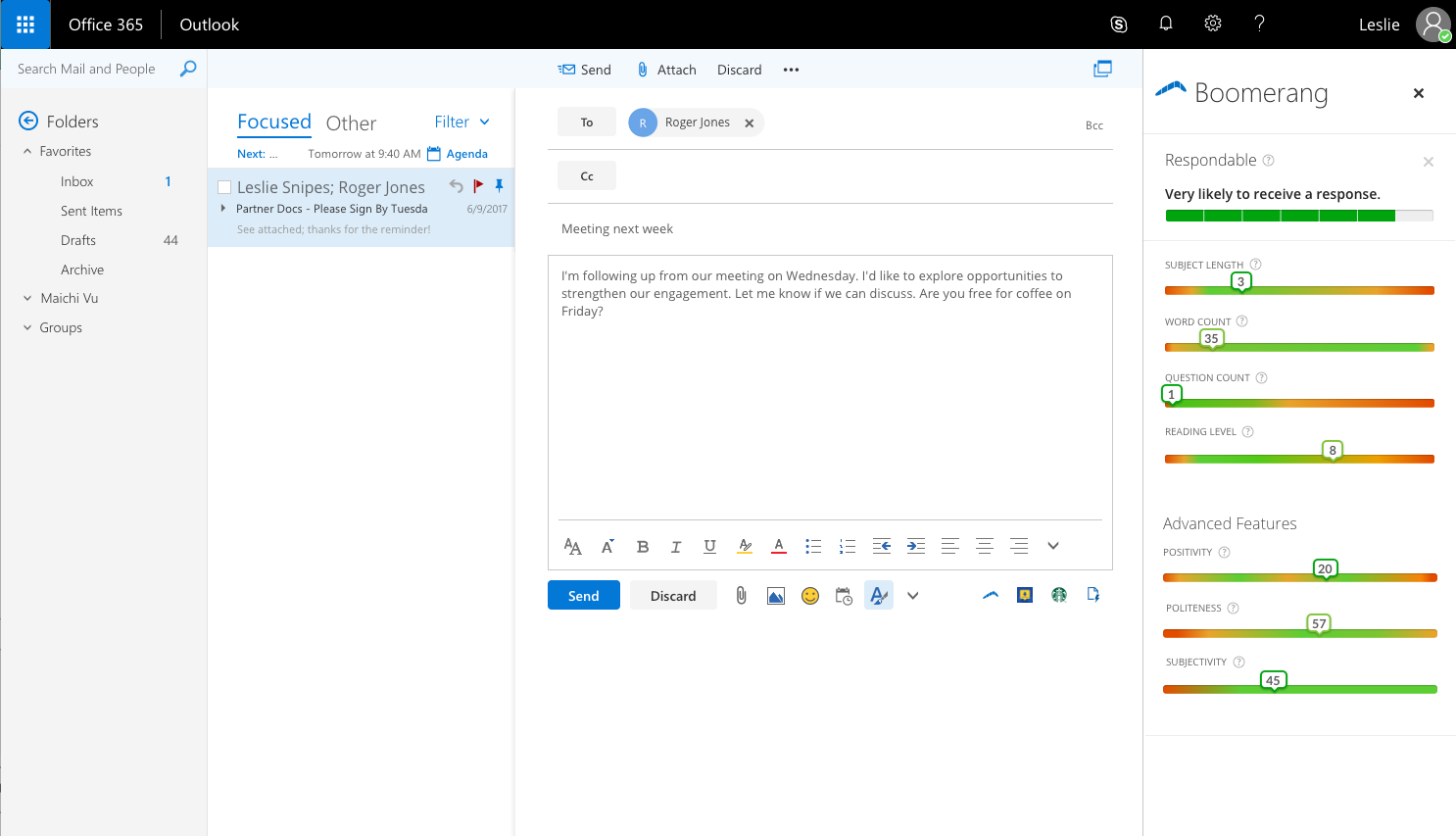
Task: Open the Filter dropdown
Action: [x=461, y=122]
